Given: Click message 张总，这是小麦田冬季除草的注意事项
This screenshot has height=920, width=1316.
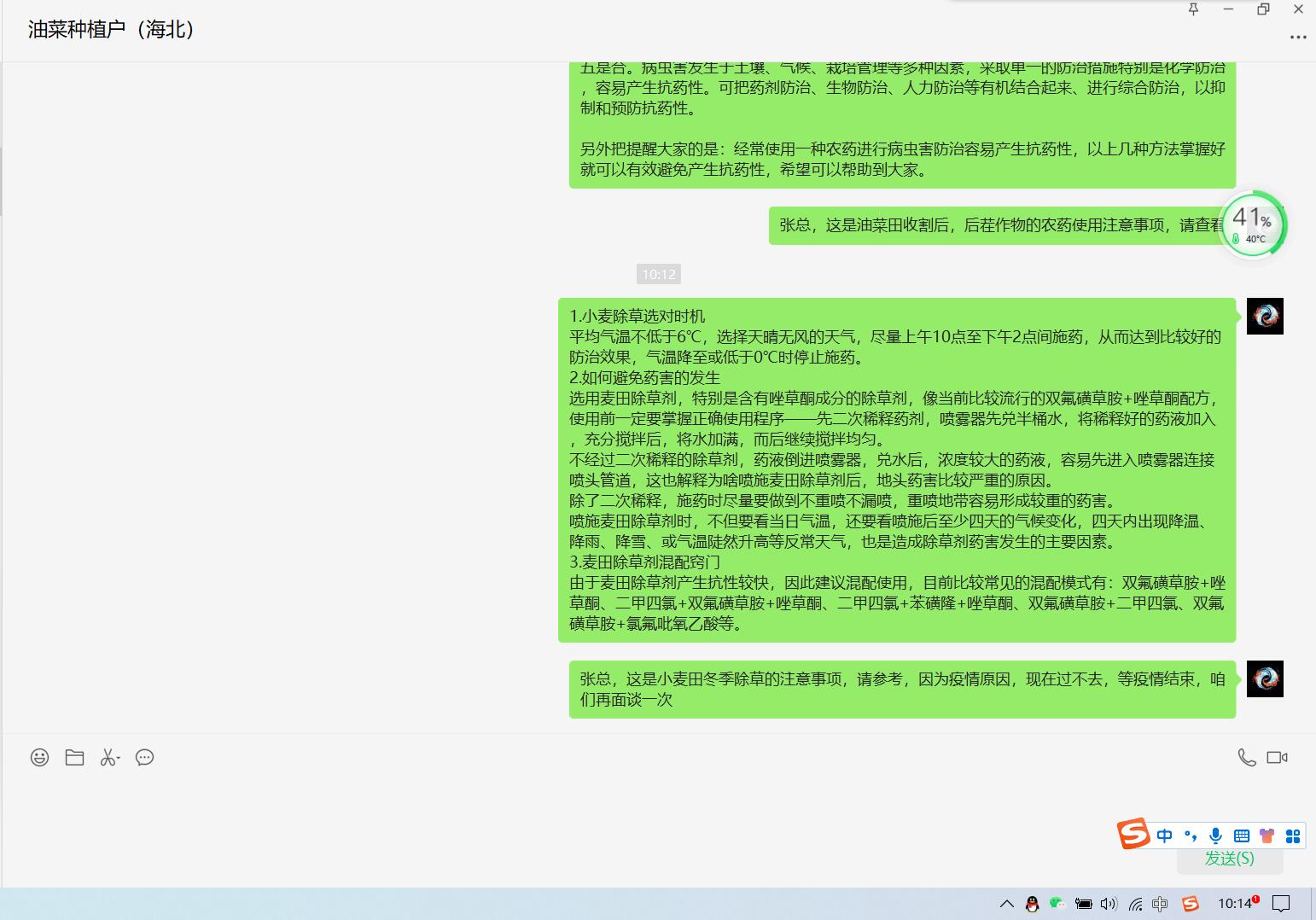Looking at the screenshot, I should pyautogui.click(x=902, y=689).
